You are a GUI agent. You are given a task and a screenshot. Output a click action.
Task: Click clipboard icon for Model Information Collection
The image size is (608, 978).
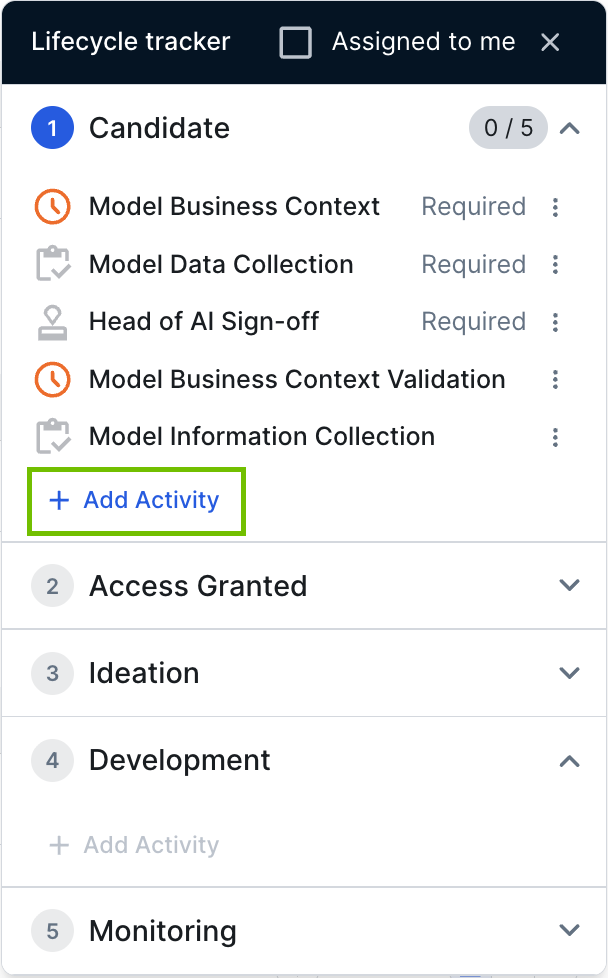[x=52, y=437]
